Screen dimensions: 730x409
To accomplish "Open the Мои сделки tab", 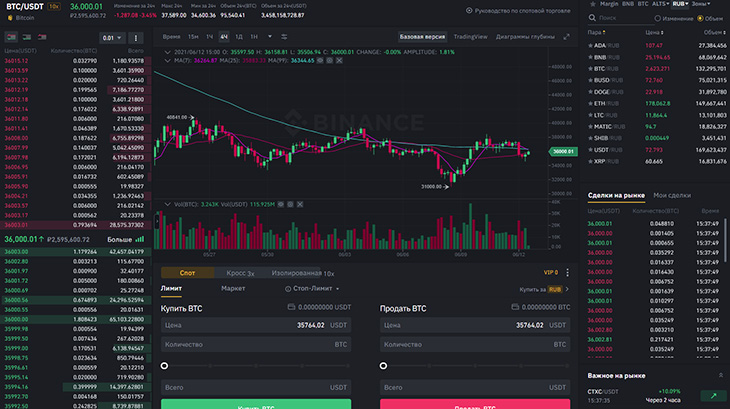I will pyautogui.click(x=672, y=195).
